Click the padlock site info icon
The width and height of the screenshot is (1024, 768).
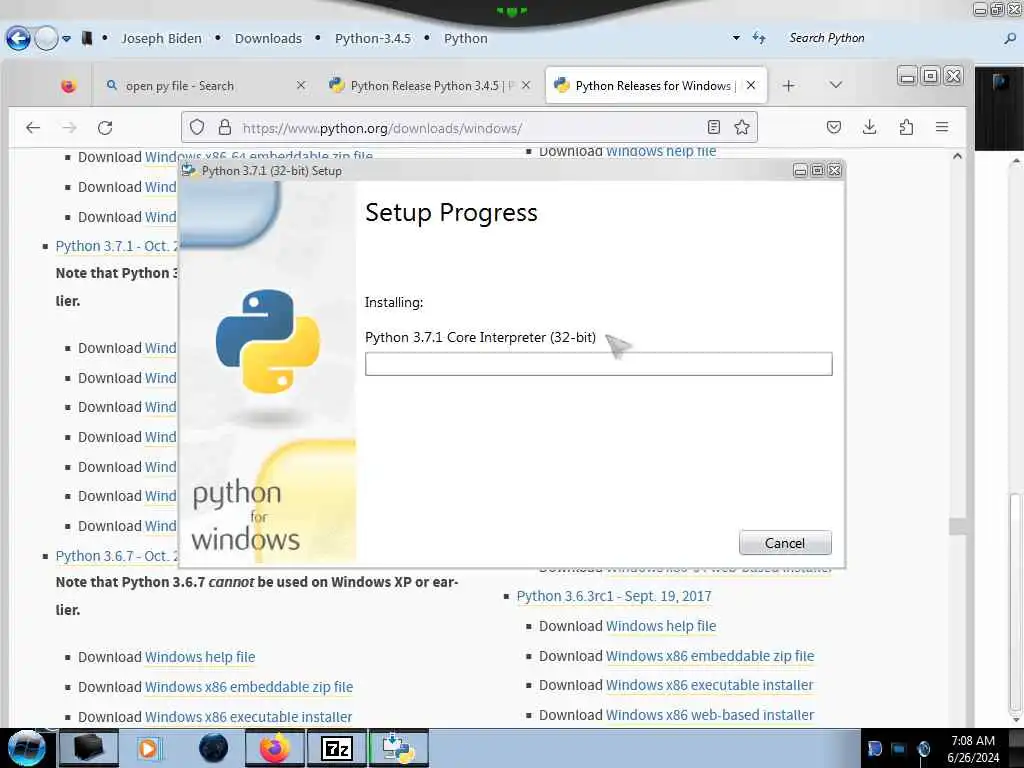(x=225, y=127)
